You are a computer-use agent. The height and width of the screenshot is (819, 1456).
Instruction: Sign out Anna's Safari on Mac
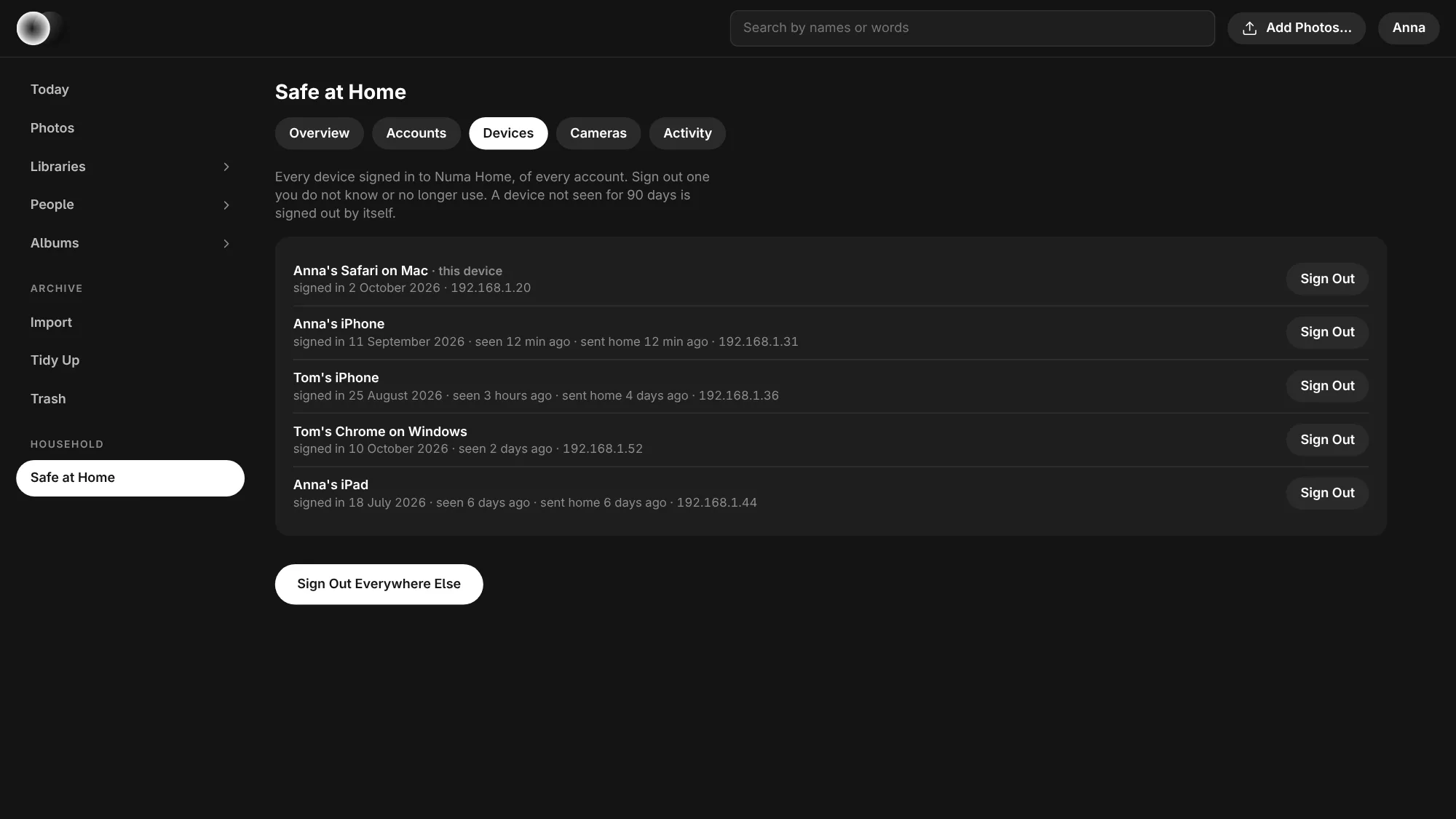tap(1327, 279)
